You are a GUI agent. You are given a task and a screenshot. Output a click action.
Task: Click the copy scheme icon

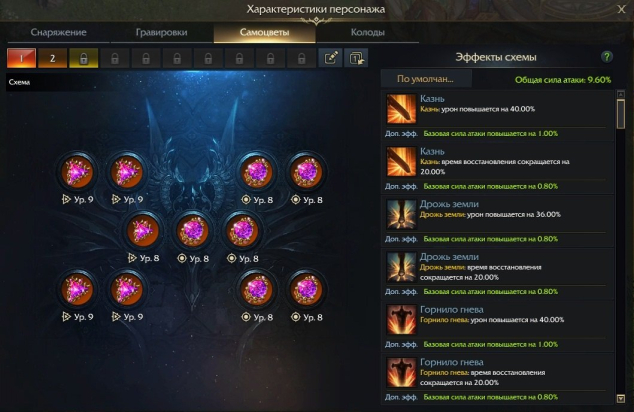[356, 58]
